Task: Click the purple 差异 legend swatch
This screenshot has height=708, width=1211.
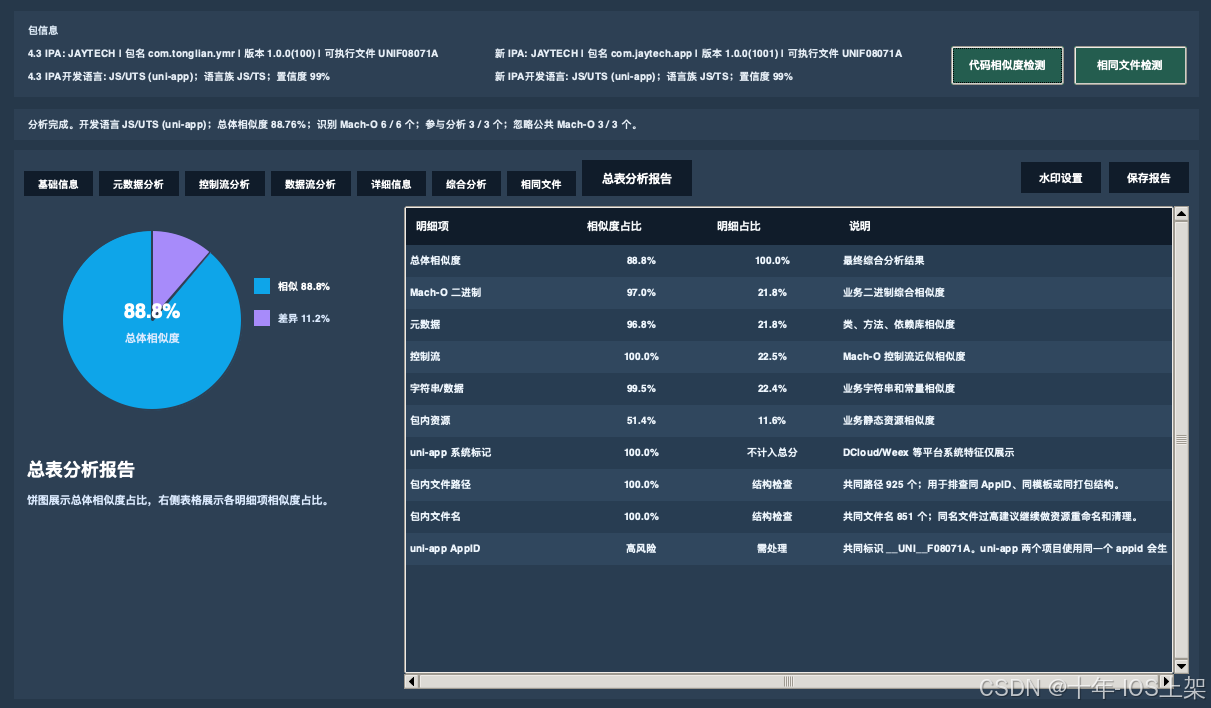Action: pyautogui.click(x=262, y=318)
